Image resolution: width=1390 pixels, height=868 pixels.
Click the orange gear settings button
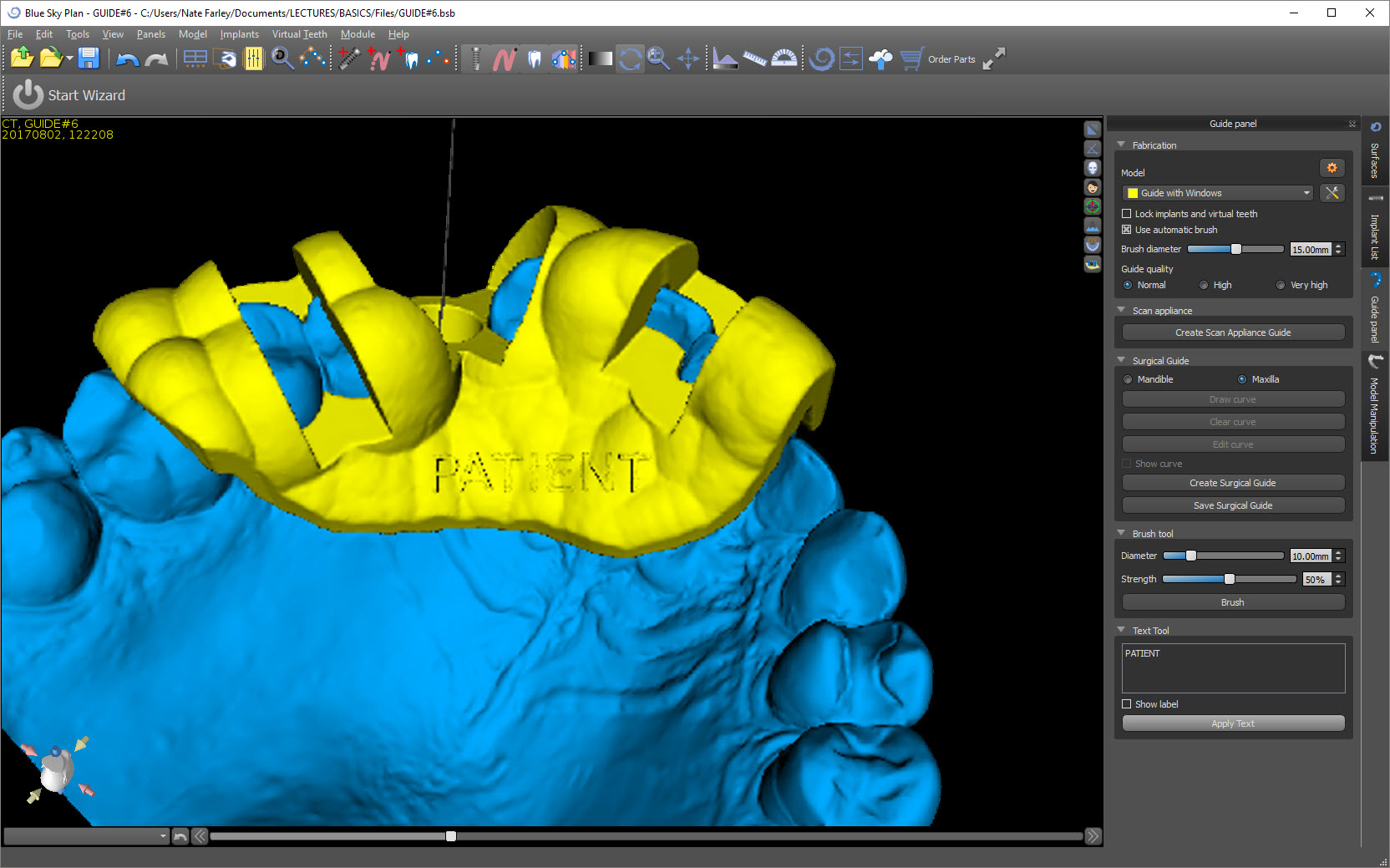coord(1332,168)
